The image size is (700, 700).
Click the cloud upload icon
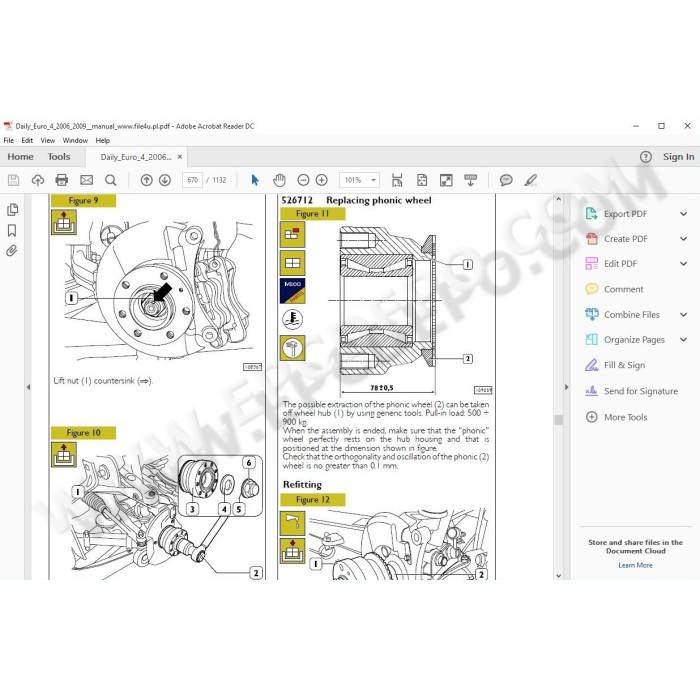38,180
